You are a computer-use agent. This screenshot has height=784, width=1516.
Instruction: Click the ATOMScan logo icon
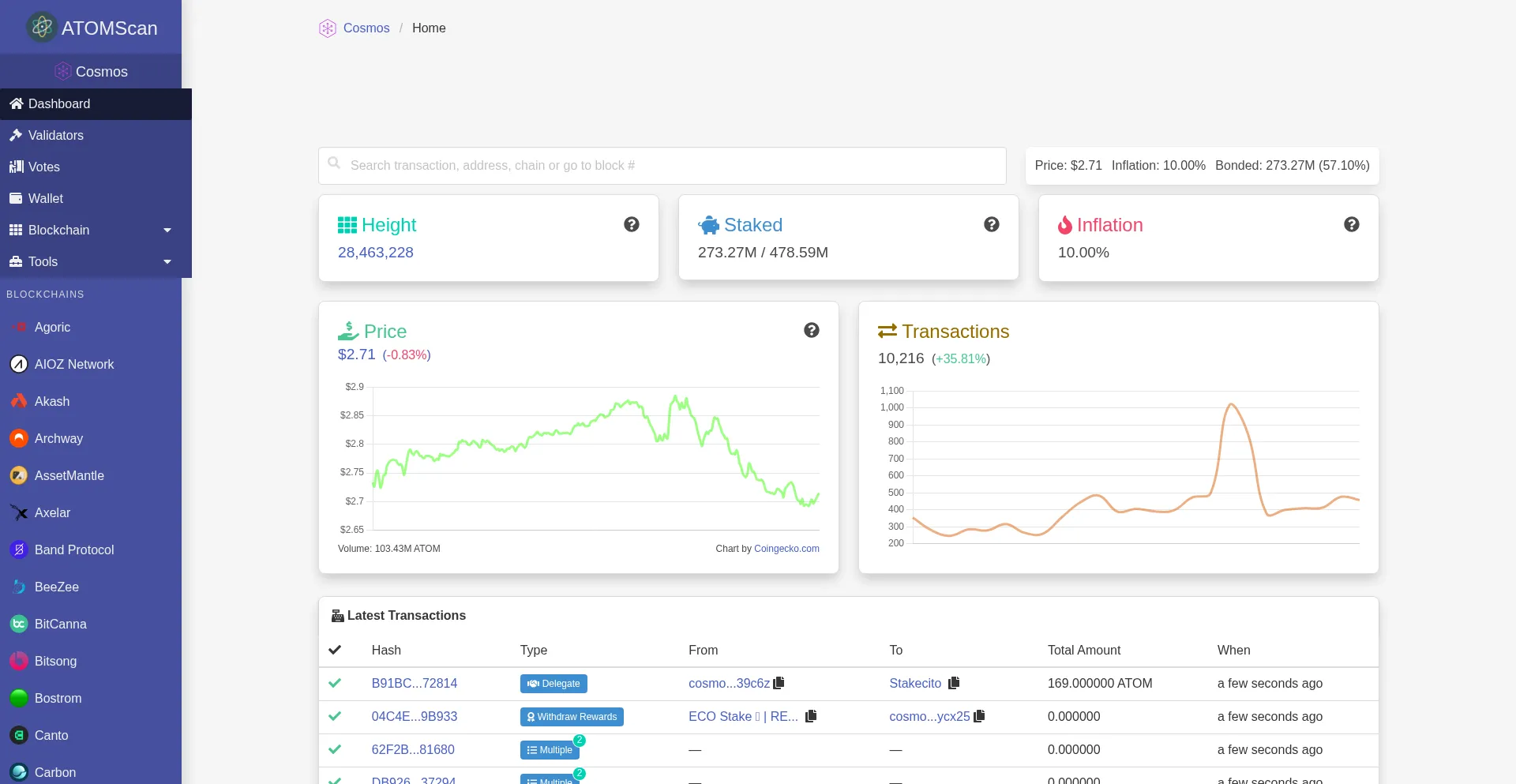41,28
